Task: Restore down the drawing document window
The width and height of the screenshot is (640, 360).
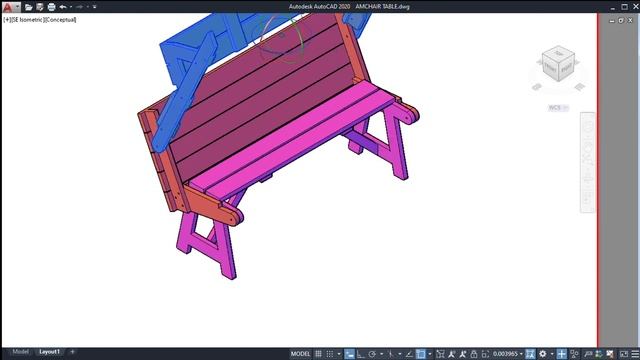Action: (621, 20)
